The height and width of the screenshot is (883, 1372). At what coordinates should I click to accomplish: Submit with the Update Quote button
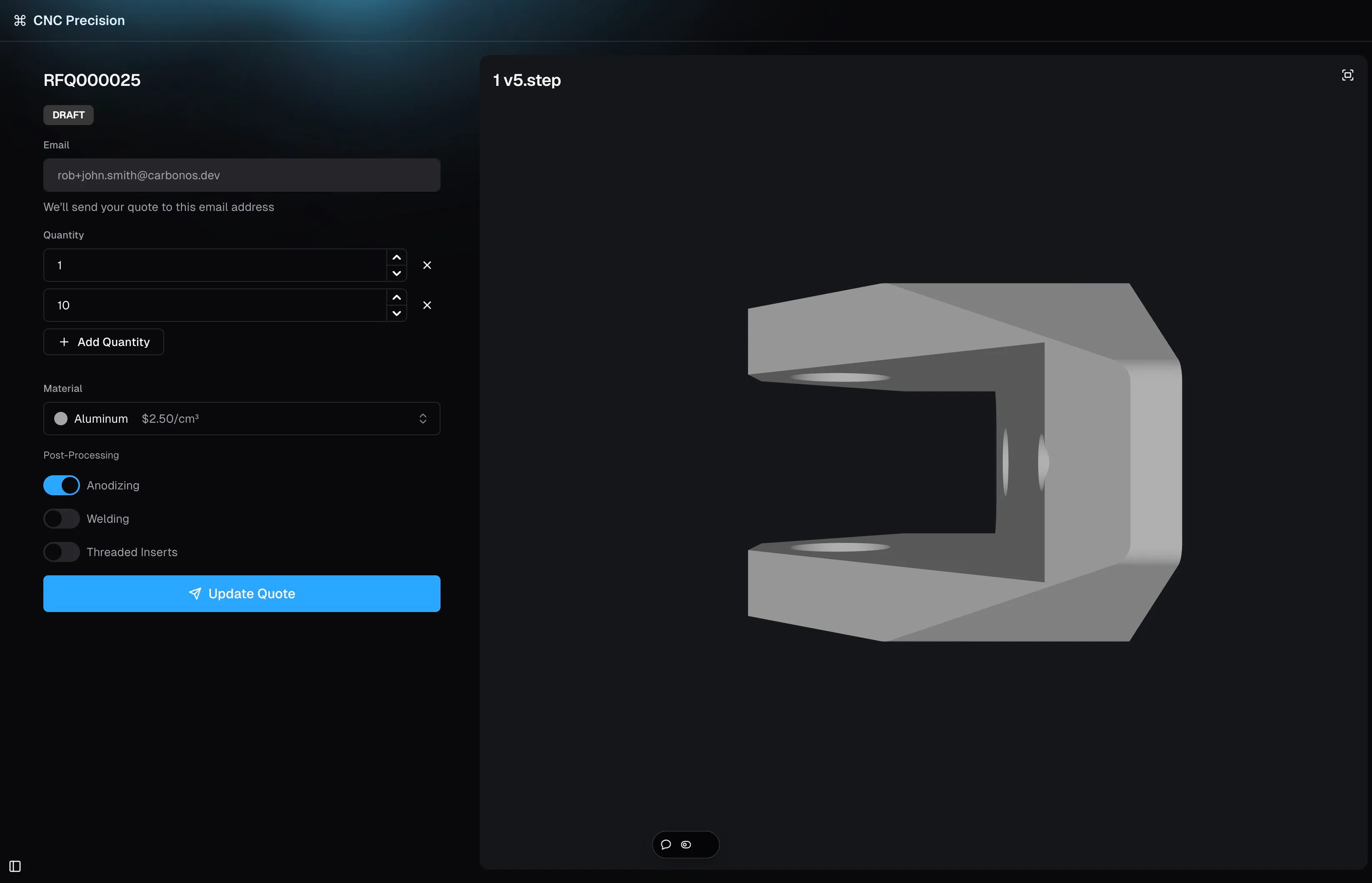click(242, 593)
